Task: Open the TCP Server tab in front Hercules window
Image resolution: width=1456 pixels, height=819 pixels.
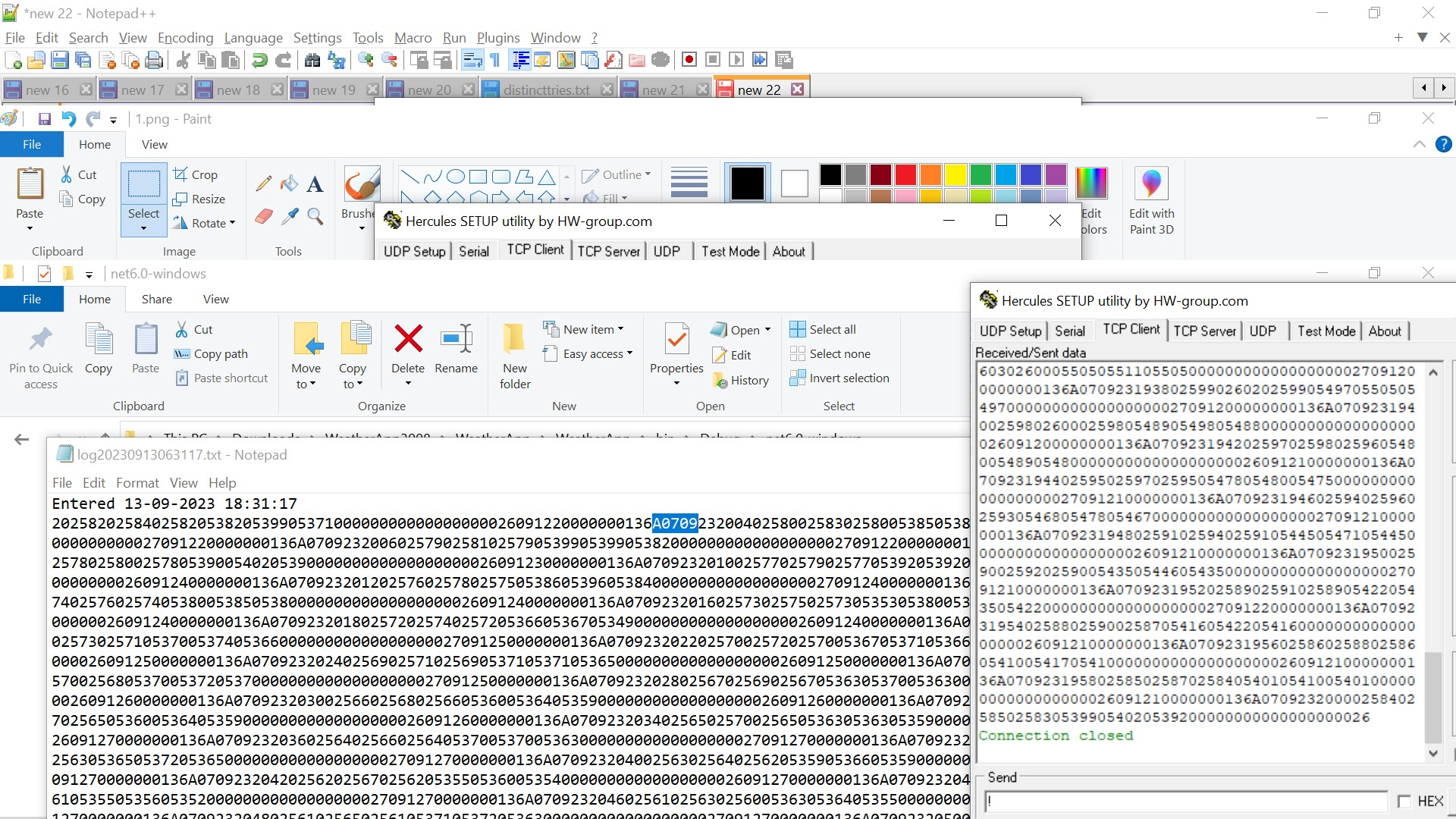Action: [x=1205, y=331]
